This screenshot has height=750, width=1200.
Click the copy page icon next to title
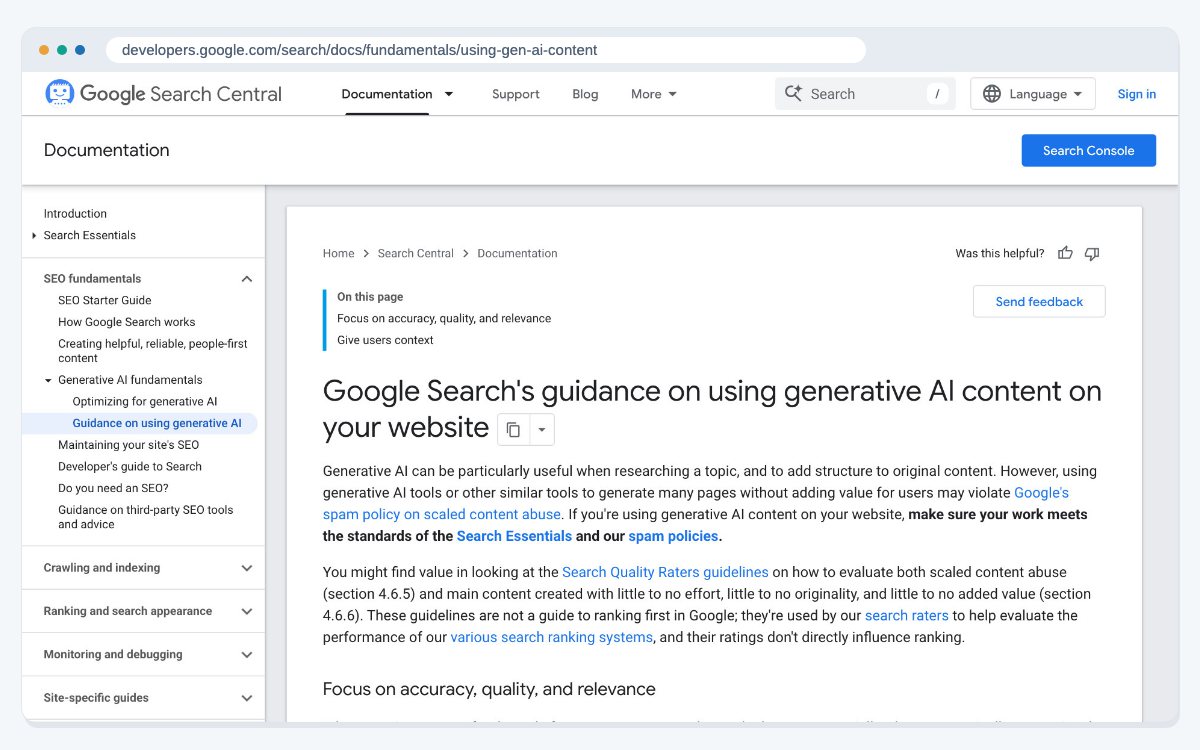[x=513, y=430]
